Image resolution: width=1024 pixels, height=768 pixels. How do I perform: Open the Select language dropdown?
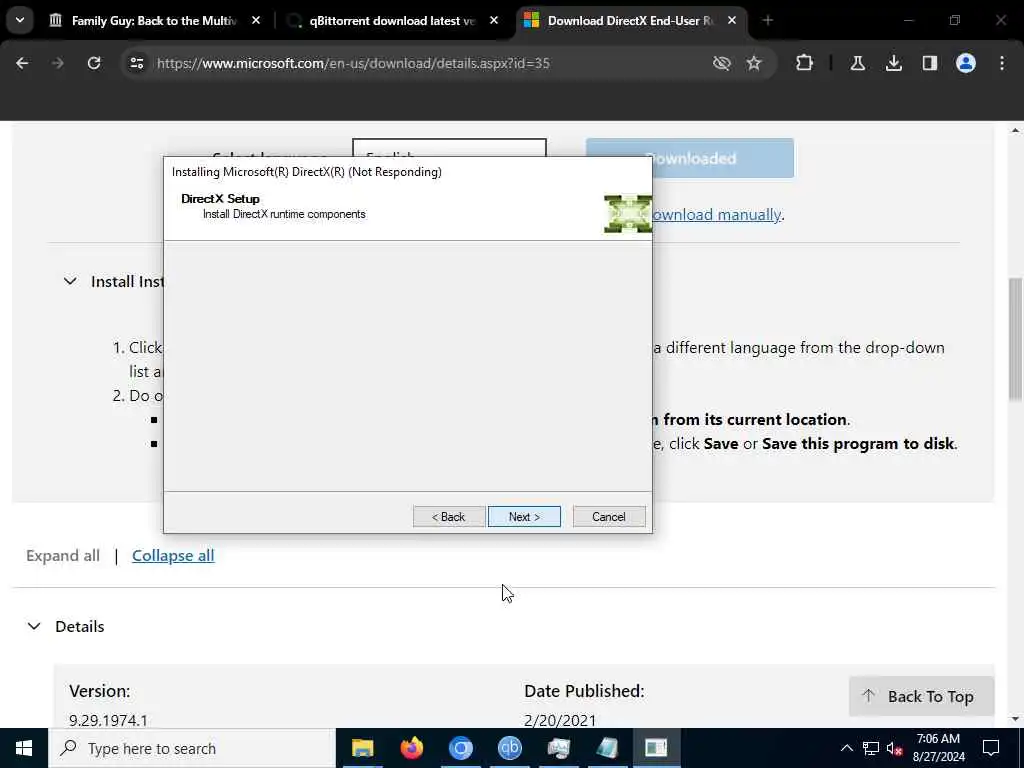[449, 148]
